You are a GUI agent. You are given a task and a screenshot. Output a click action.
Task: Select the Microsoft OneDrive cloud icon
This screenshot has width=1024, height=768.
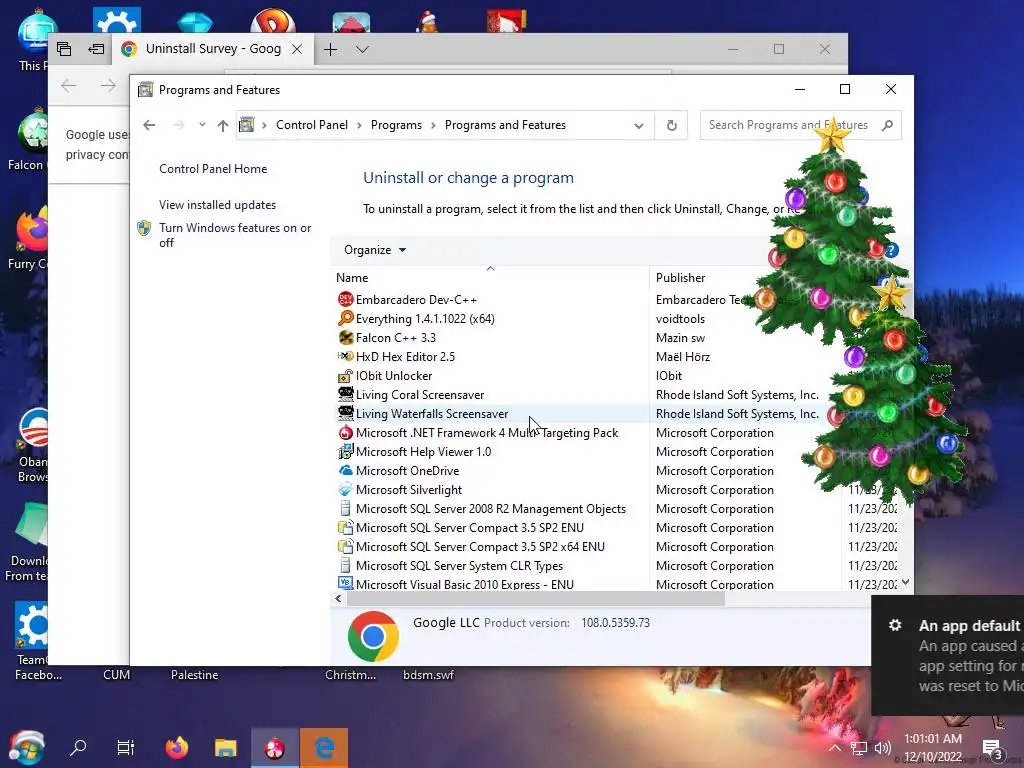pyautogui.click(x=345, y=470)
